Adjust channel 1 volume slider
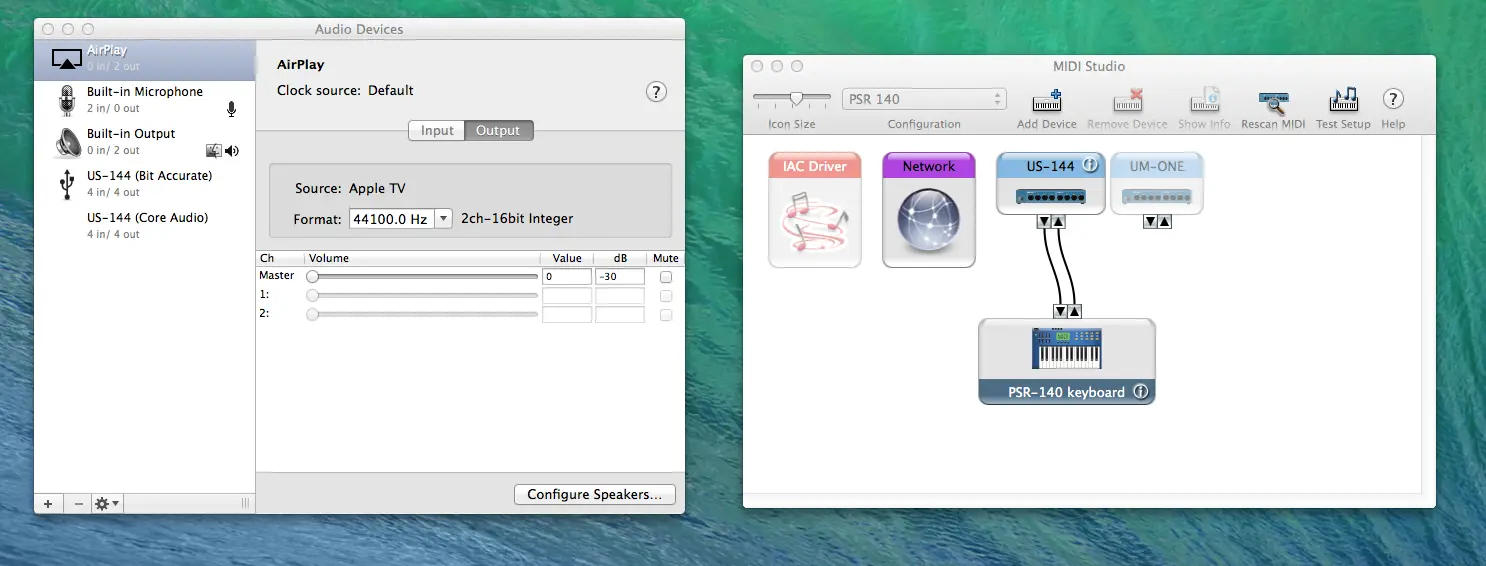This screenshot has width=1486, height=566. 423,295
